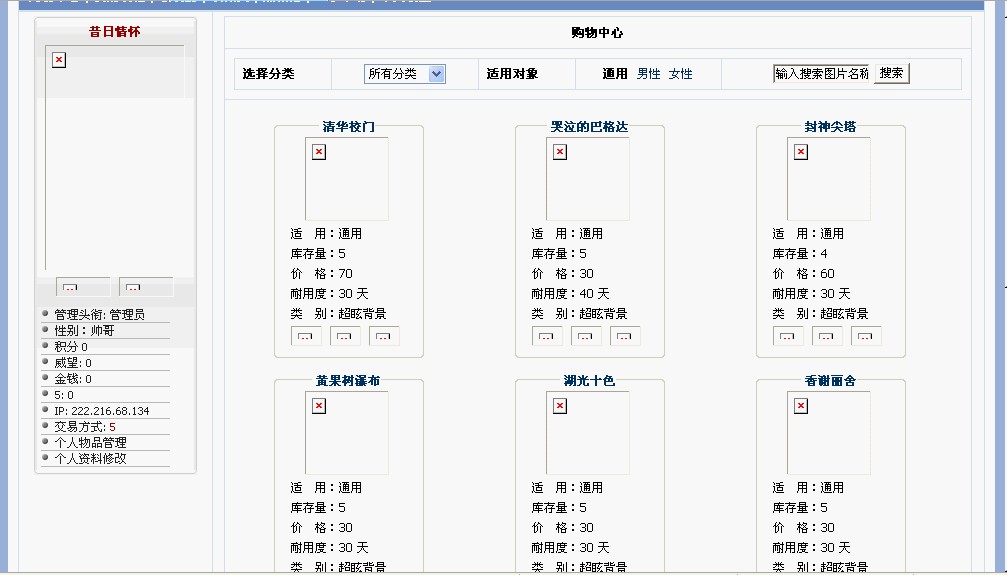Click first image button under 哭泣的巴格达
The image size is (1007, 575).
coord(547,336)
